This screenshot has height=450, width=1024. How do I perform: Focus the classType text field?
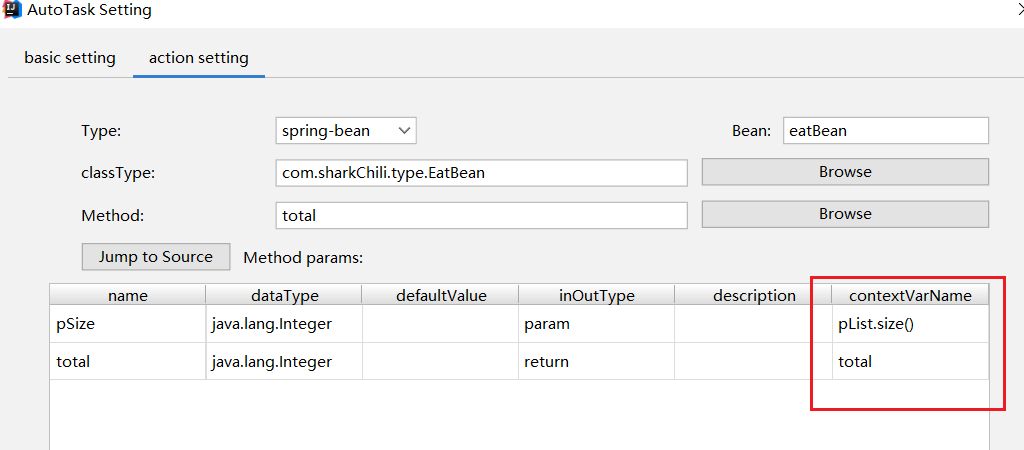480,173
